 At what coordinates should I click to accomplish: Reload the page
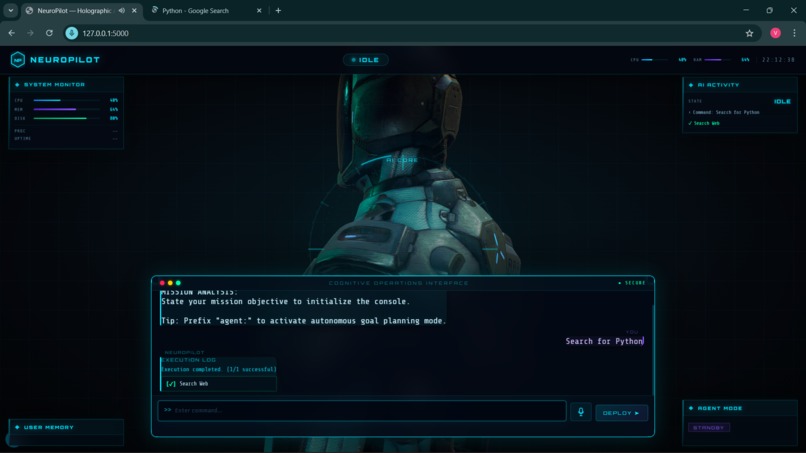[x=49, y=33]
